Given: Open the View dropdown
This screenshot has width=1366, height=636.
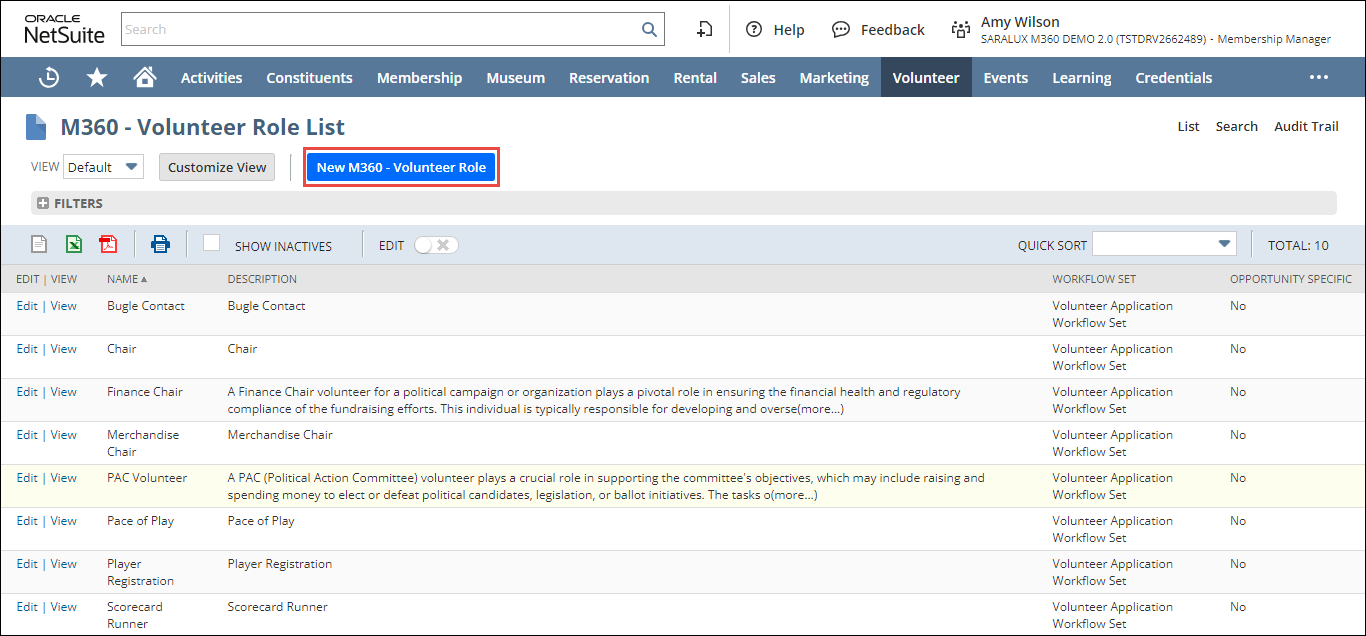Looking at the screenshot, I should 104,167.
